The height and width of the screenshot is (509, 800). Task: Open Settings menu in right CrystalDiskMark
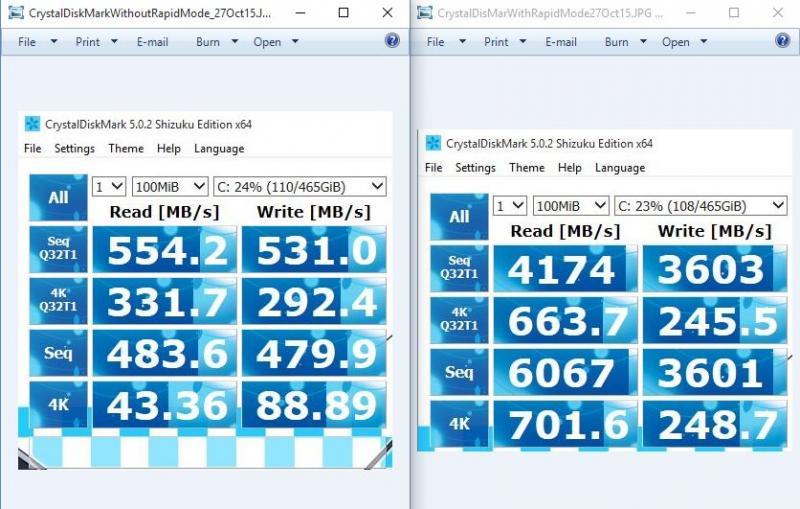coord(476,168)
